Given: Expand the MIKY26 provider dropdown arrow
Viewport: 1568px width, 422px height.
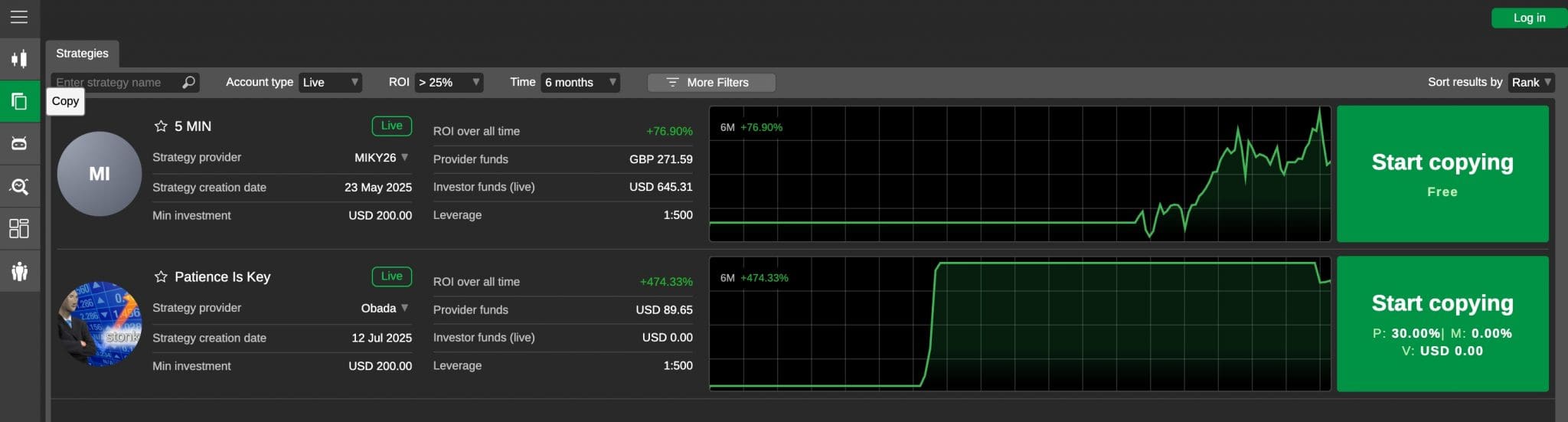Looking at the screenshot, I should [x=404, y=157].
